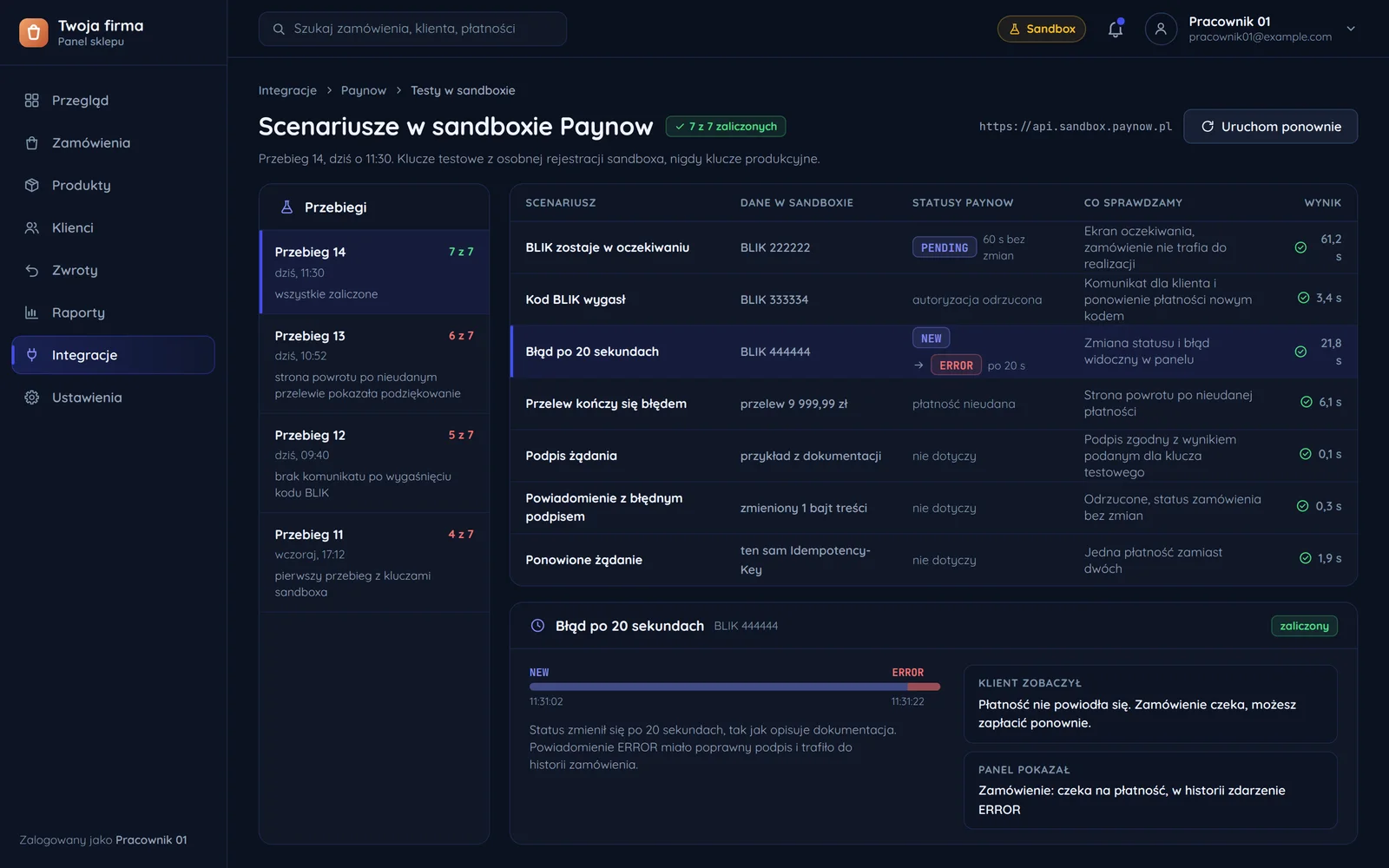The width and height of the screenshot is (1389, 868).
Task: Click the search magnifier icon
Action: tap(279, 29)
